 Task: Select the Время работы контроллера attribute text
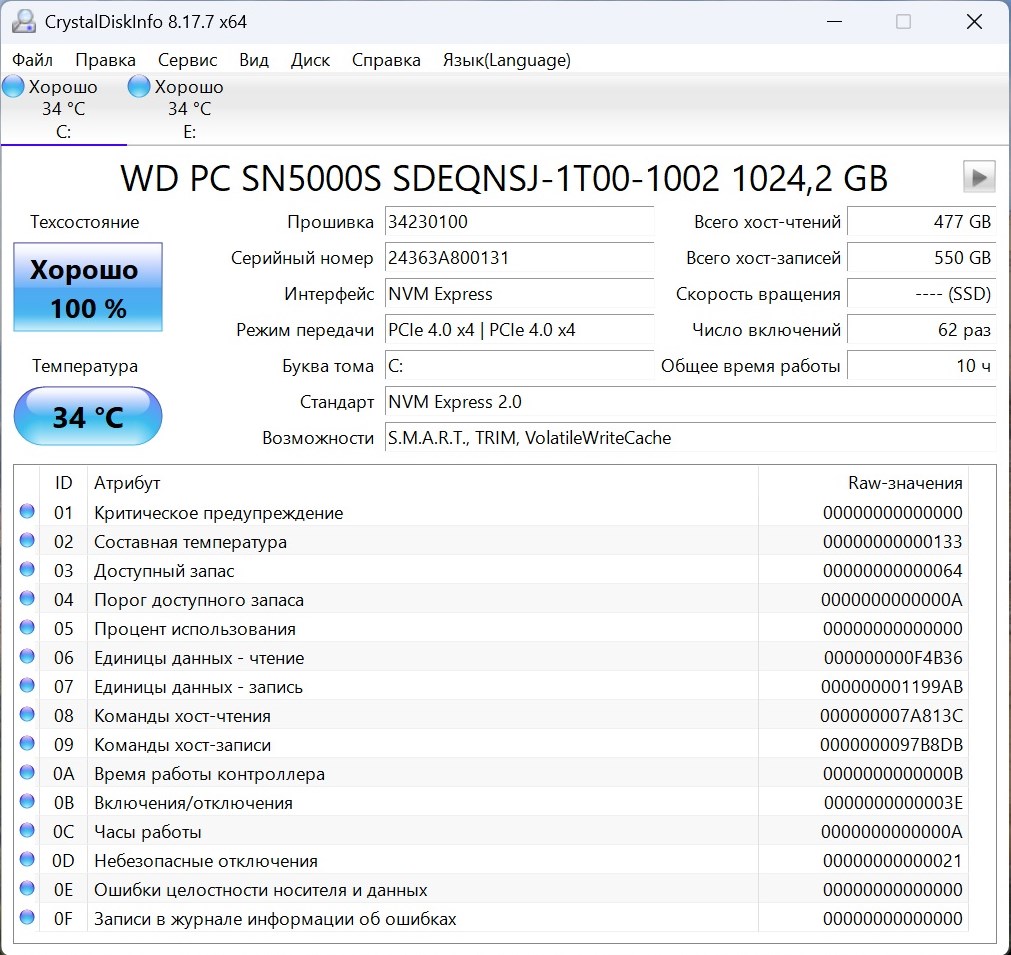point(210,774)
